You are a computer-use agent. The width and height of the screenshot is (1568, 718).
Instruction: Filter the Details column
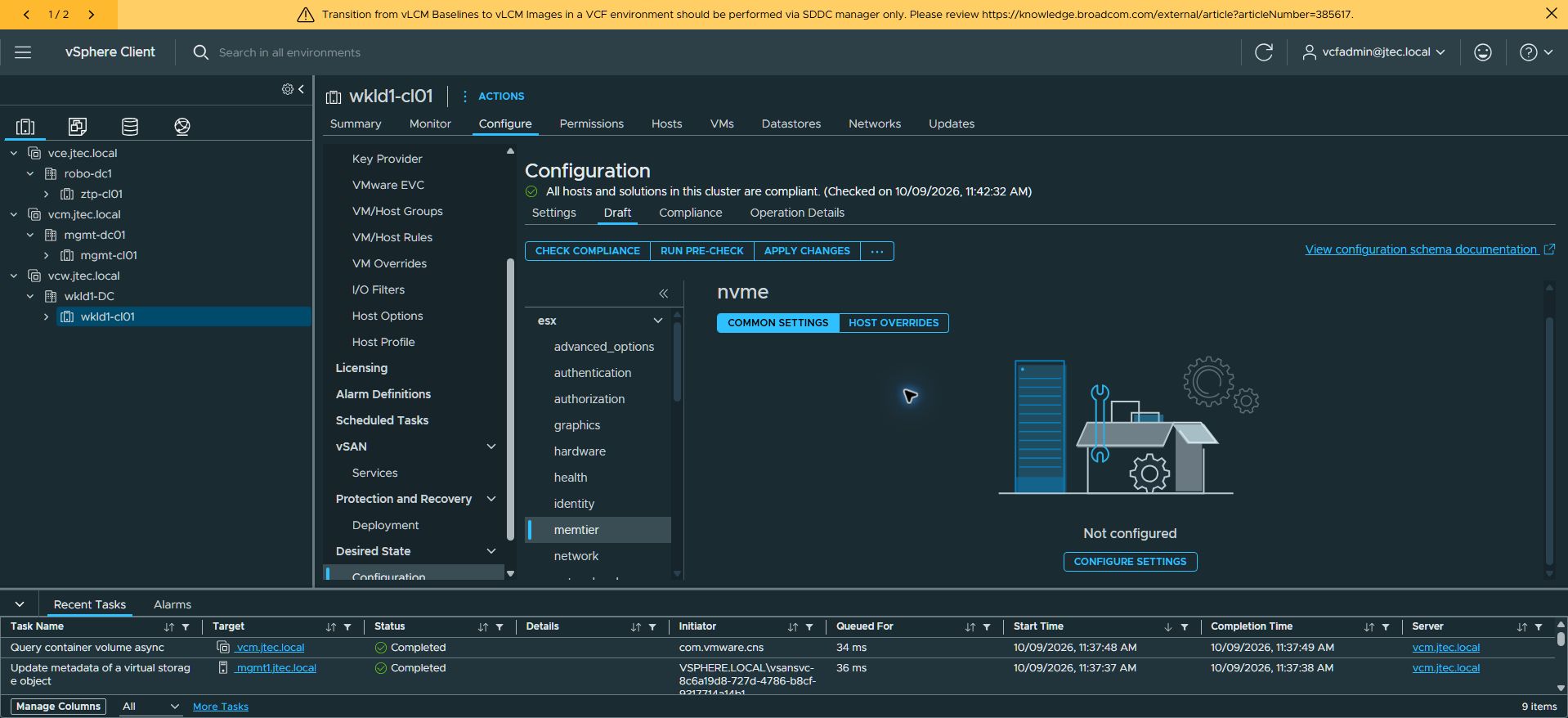(652, 627)
